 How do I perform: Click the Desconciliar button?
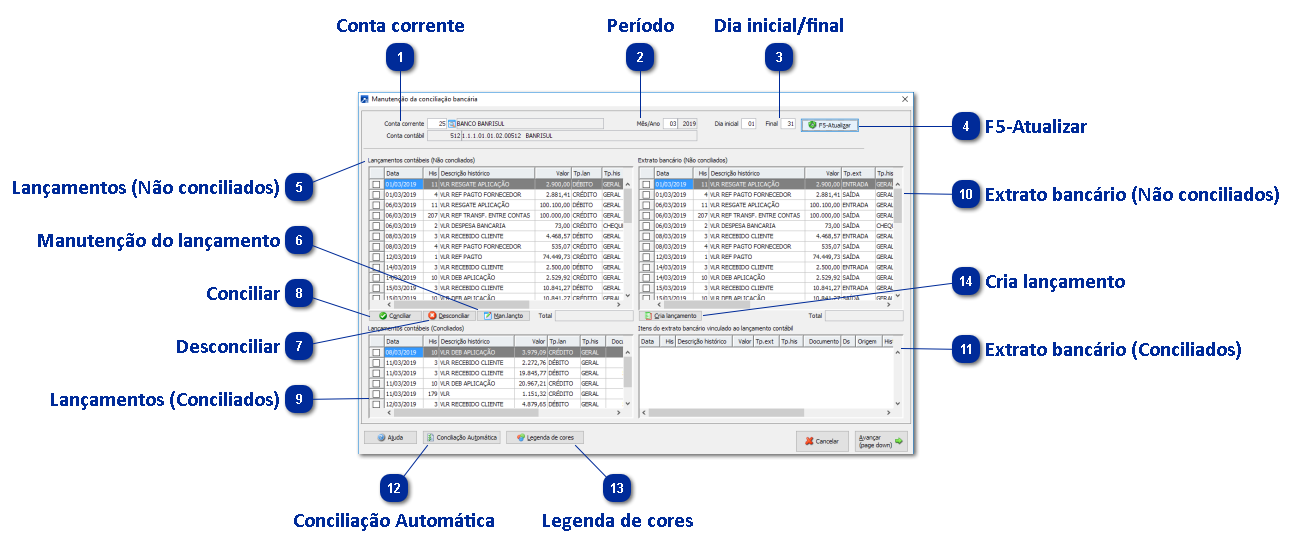[x=448, y=315]
